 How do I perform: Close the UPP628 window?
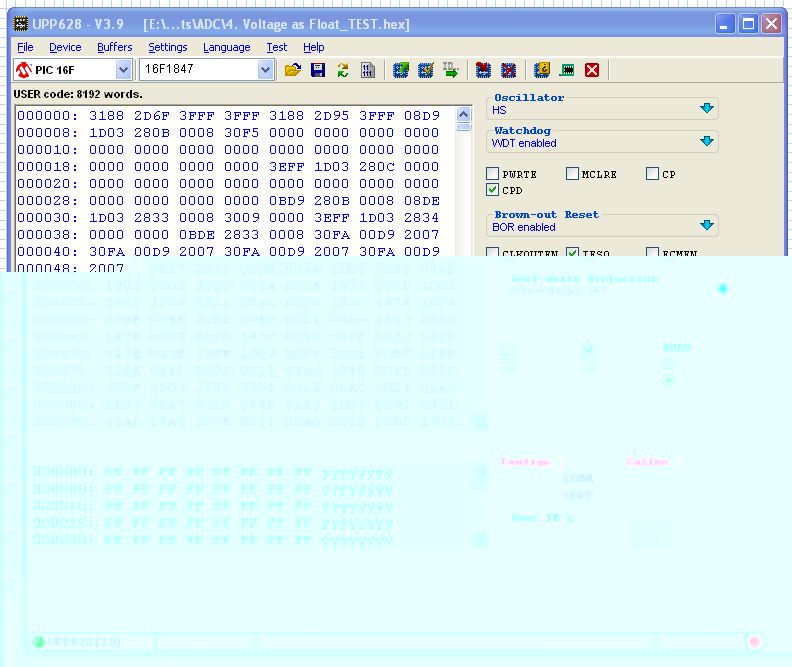[772, 24]
